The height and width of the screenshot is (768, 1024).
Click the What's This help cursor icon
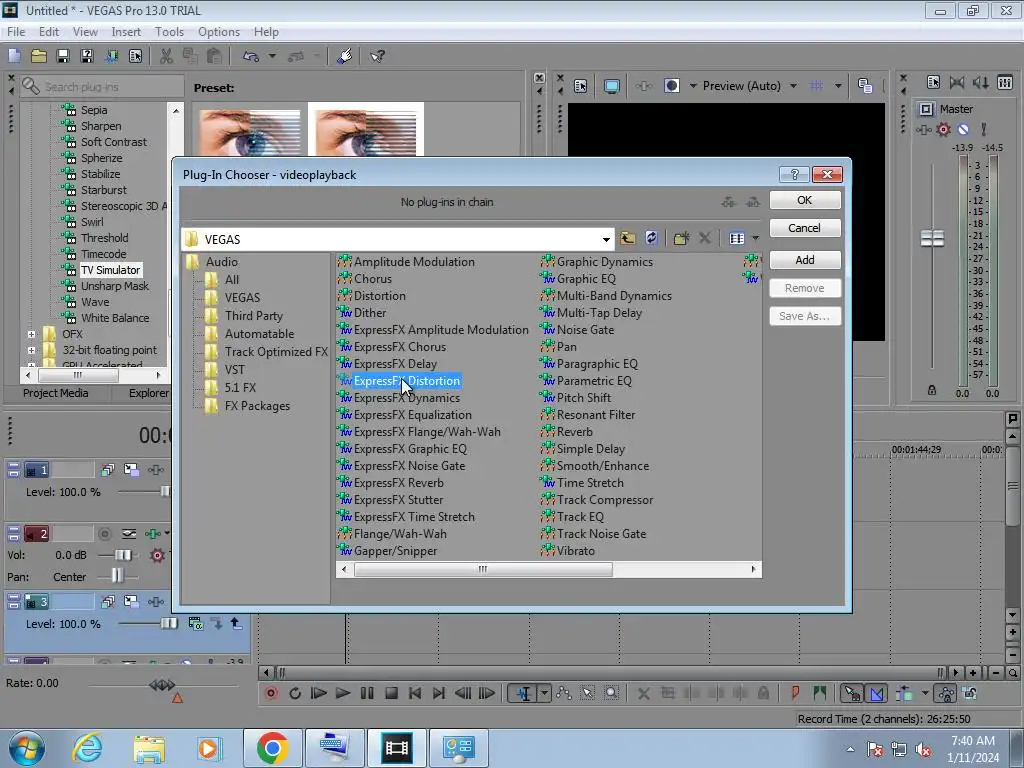(x=377, y=56)
